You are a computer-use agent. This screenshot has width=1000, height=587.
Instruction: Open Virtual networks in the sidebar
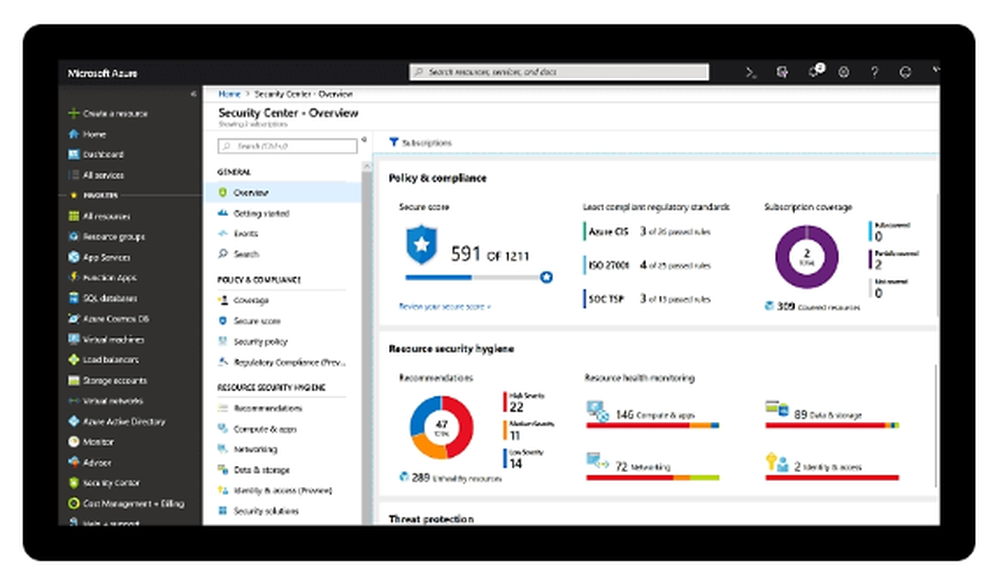tap(106, 401)
